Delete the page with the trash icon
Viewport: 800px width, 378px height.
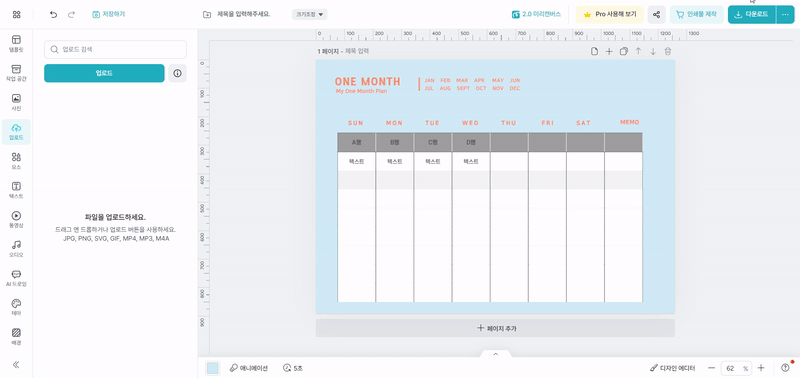click(x=668, y=51)
